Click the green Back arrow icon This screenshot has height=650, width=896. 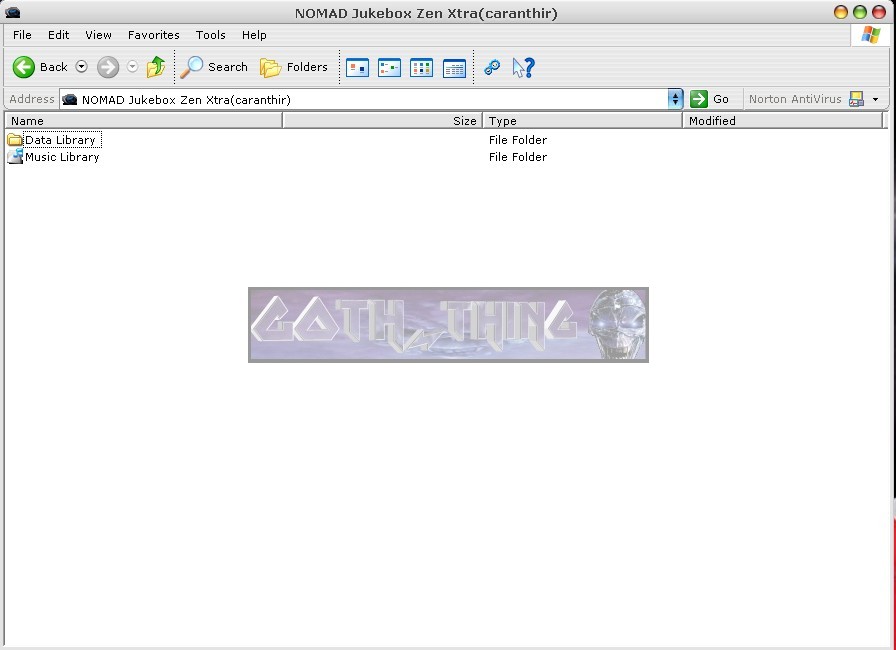click(23, 67)
